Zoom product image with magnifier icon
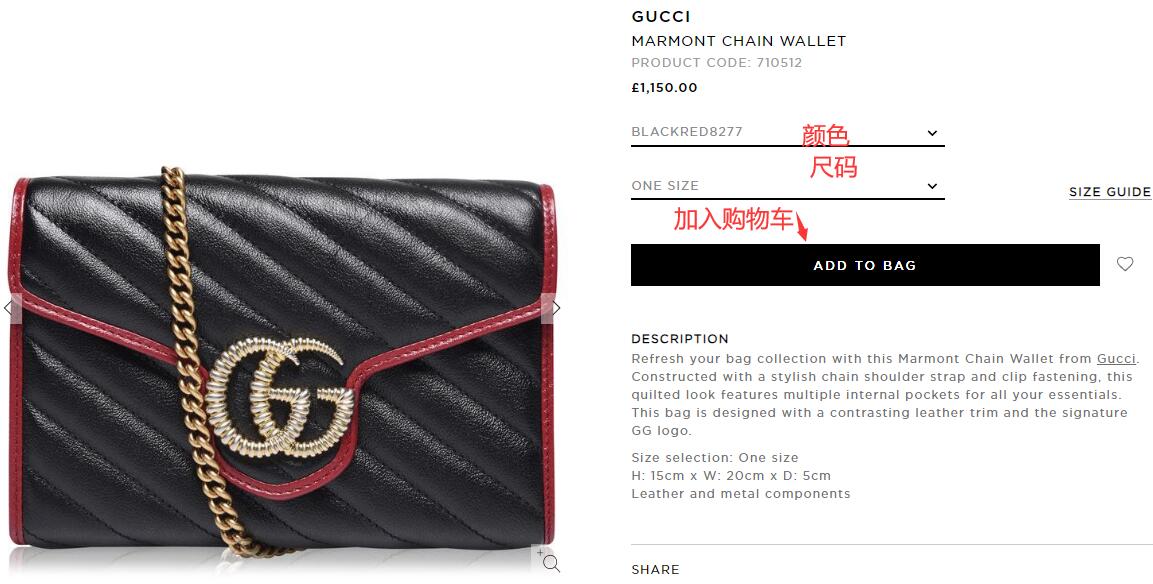Viewport: 1153px width, 584px height. (550, 561)
